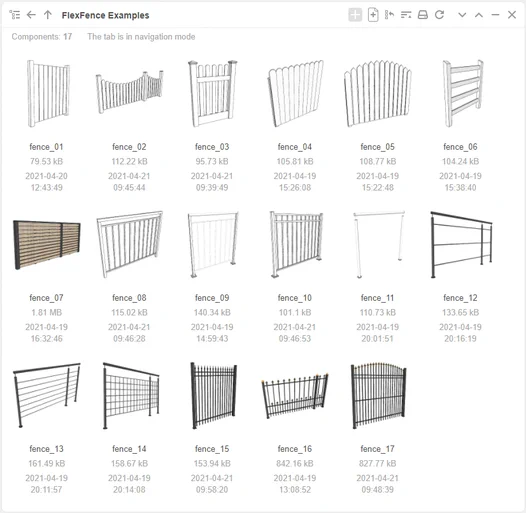Select fence_06 rail fence thumbnail
This screenshot has height=513, width=526.
pyautogui.click(x=462, y=93)
